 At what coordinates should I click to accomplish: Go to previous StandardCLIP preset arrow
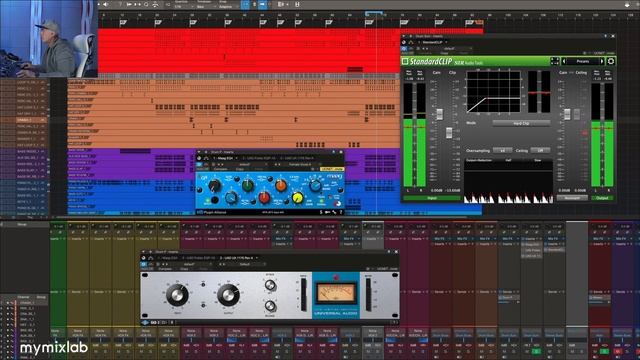[x=564, y=61]
